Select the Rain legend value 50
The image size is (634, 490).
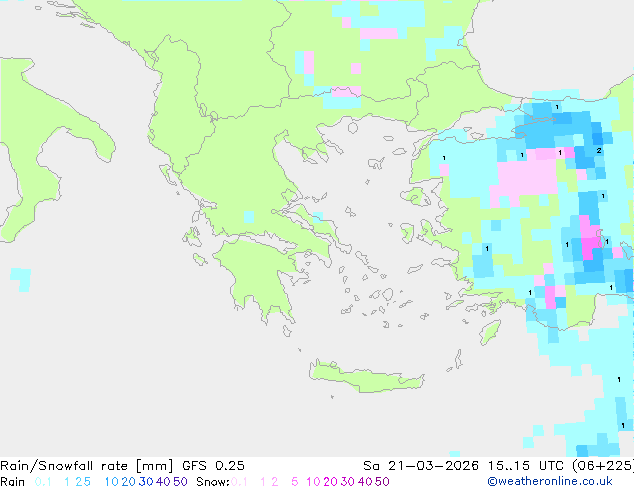[x=180, y=482]
